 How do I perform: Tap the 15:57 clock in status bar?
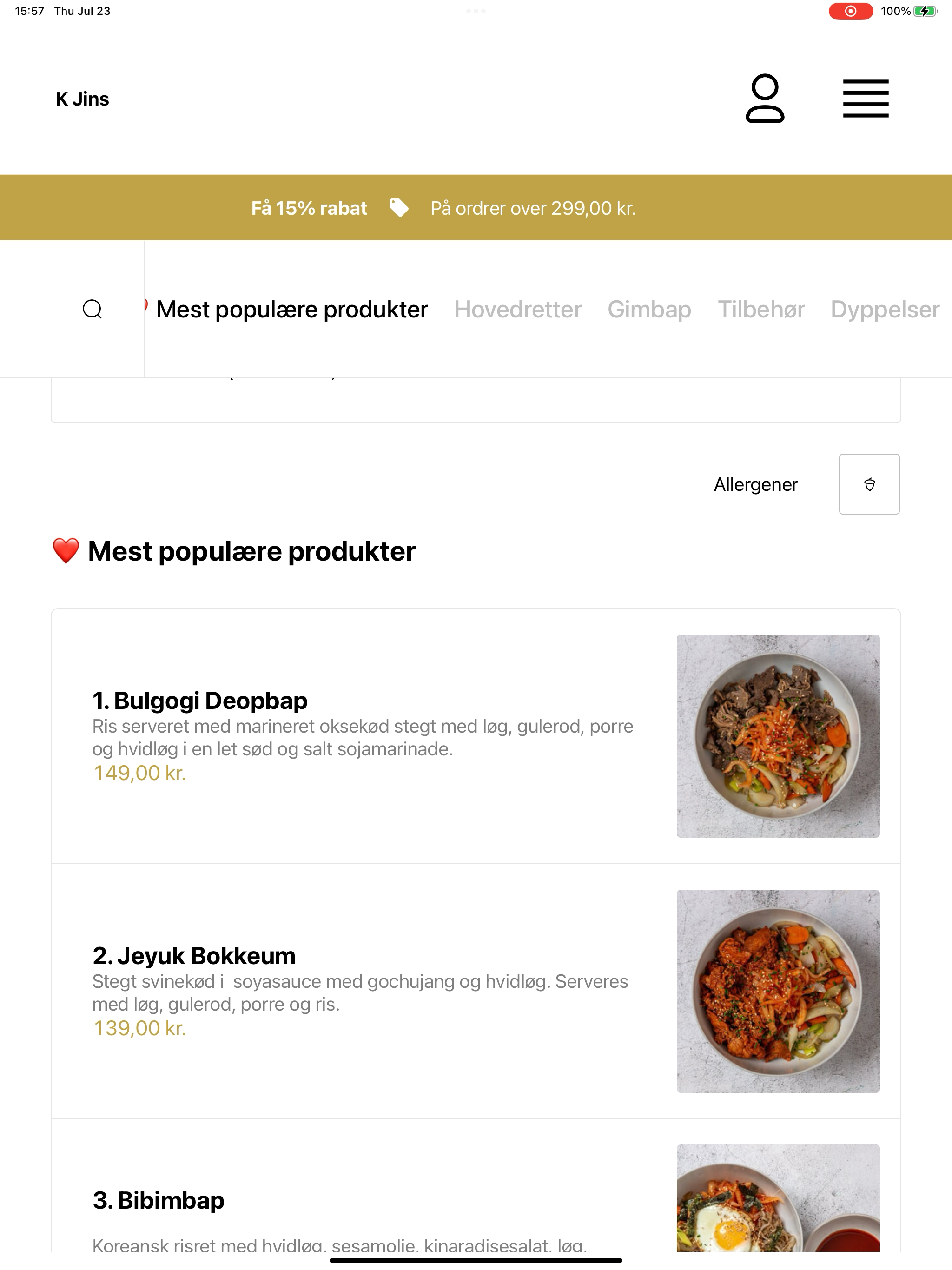pos(29,11)
